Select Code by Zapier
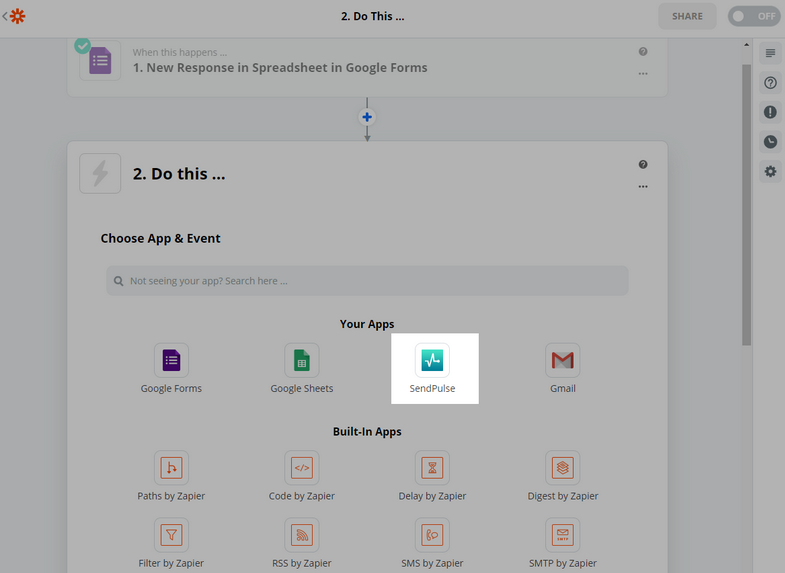 (301, 476)
